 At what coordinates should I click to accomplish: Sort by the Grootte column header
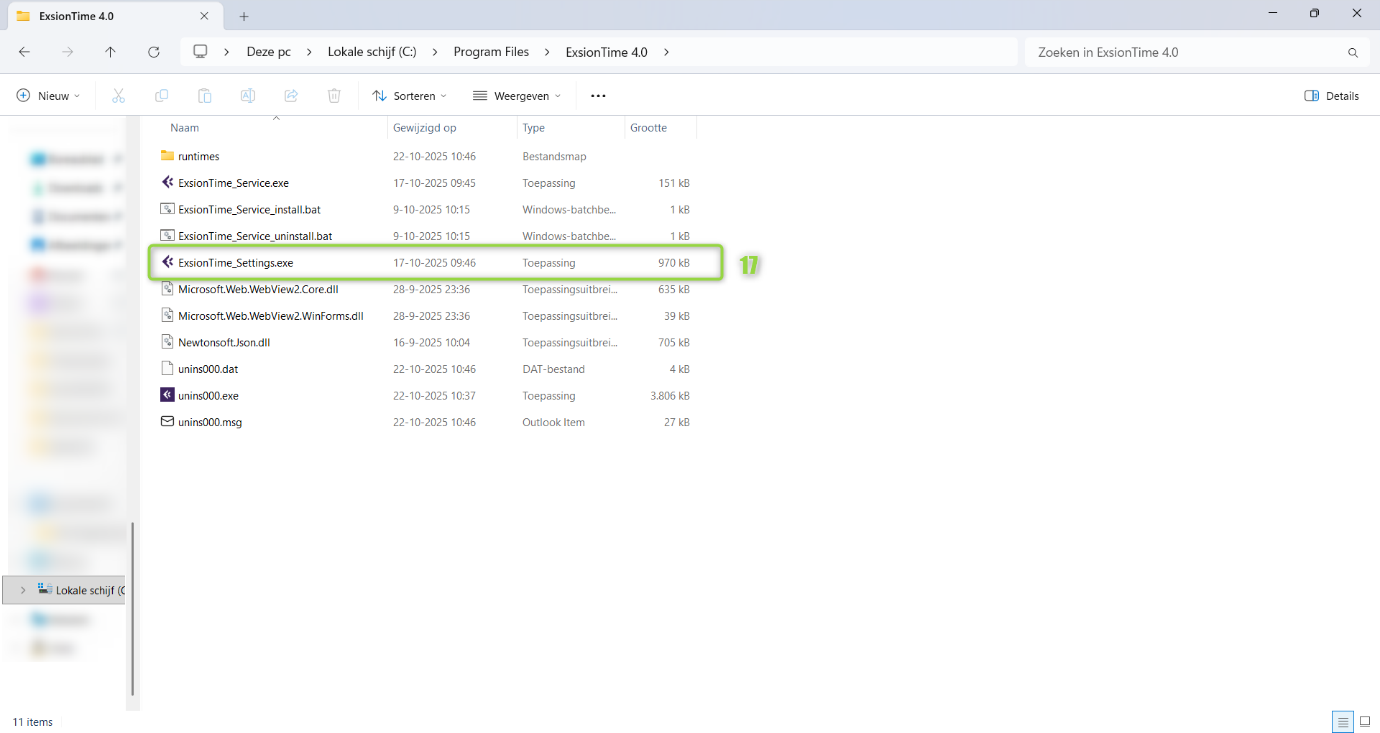pyautogui.click(x=660, y=128)
